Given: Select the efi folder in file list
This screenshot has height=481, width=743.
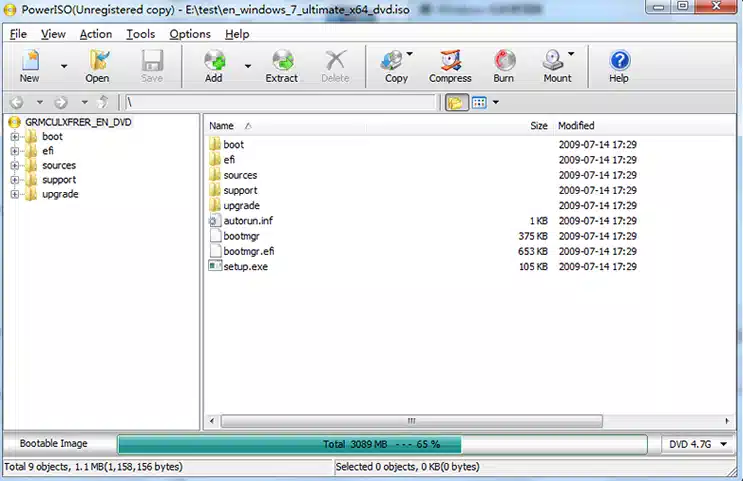Looking at the screenshot, I should tap(229, 160).
